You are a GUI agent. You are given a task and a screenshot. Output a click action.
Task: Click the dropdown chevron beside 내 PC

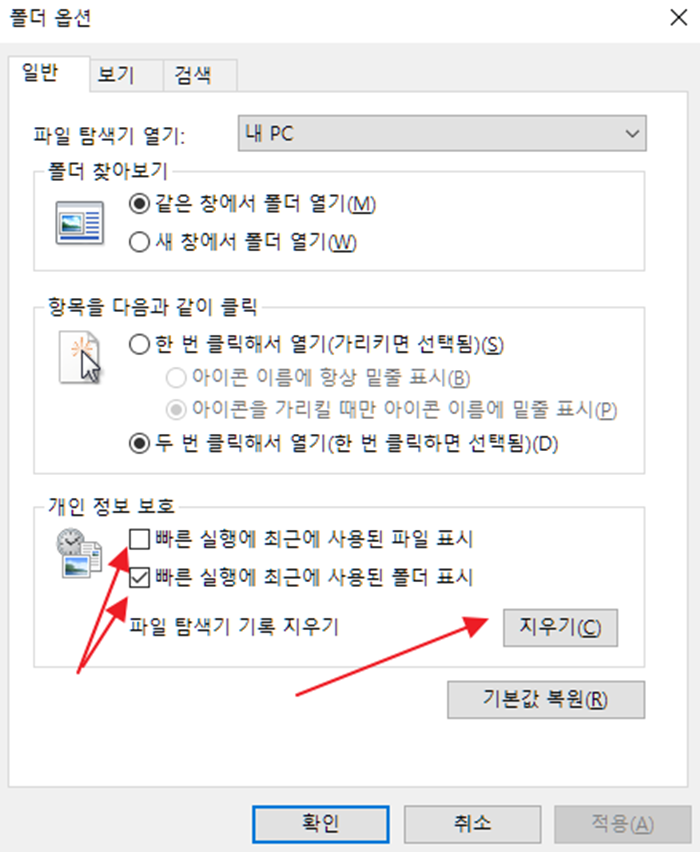pyautogui.click(x=632, y=133)
